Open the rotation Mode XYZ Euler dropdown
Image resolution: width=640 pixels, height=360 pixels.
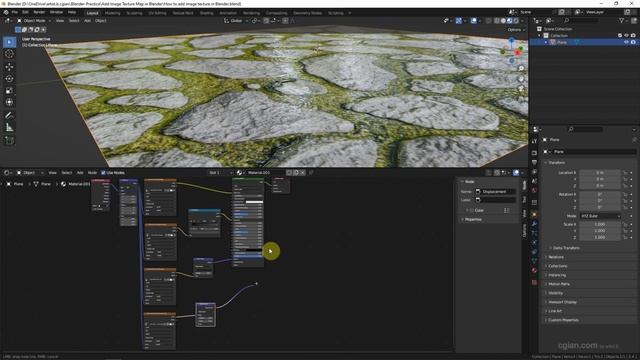pyautogui.click(x=600, y=216)
